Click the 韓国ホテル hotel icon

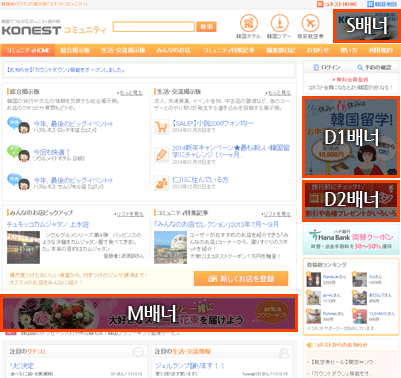click(249, 23)
